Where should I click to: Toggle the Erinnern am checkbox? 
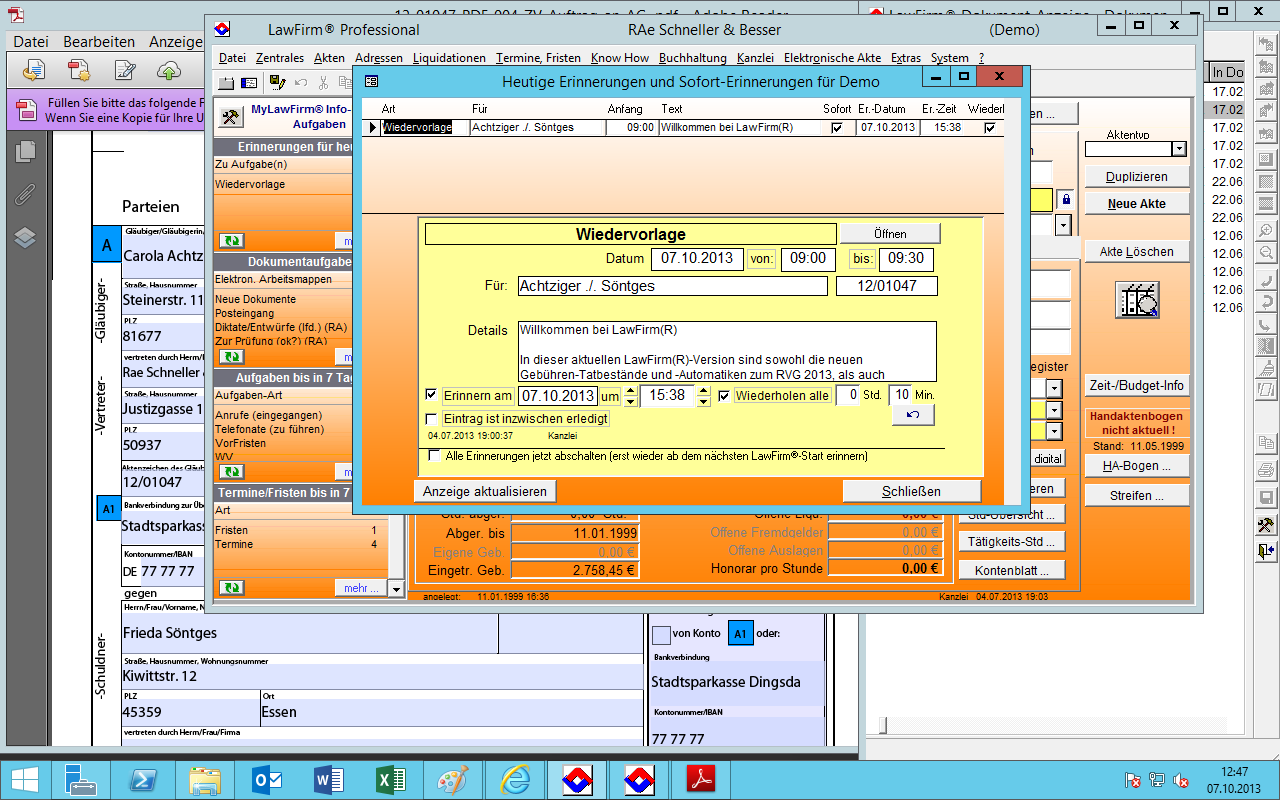tap(431, 395)
